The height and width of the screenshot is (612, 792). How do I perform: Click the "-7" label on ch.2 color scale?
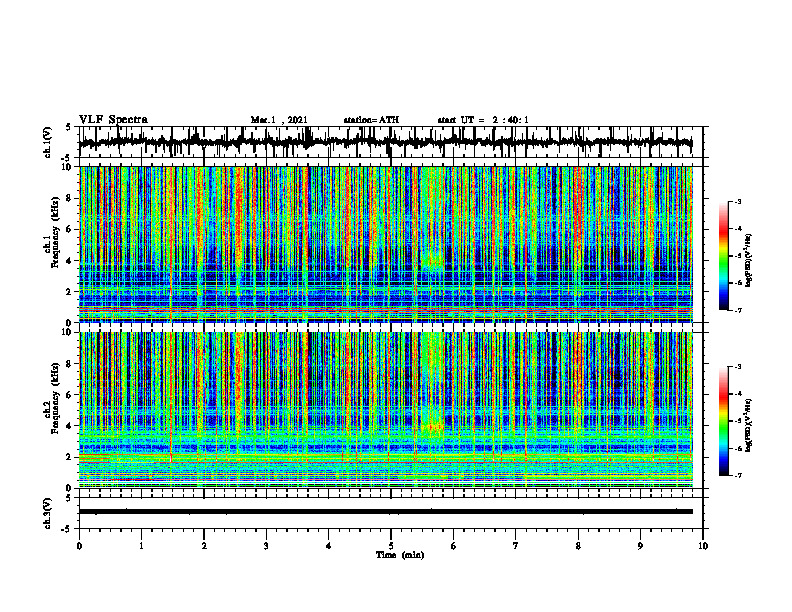pos(738,476)
